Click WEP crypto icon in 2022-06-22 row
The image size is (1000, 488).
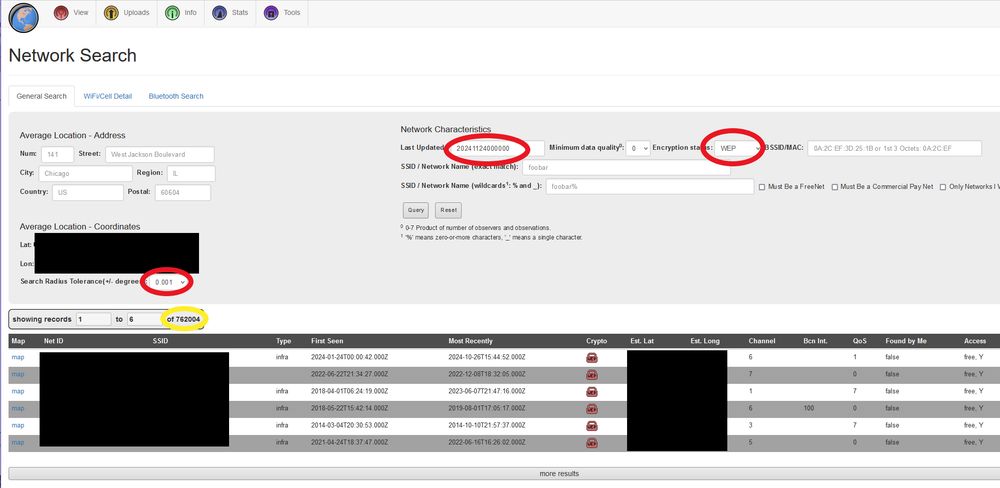point(592,374)
